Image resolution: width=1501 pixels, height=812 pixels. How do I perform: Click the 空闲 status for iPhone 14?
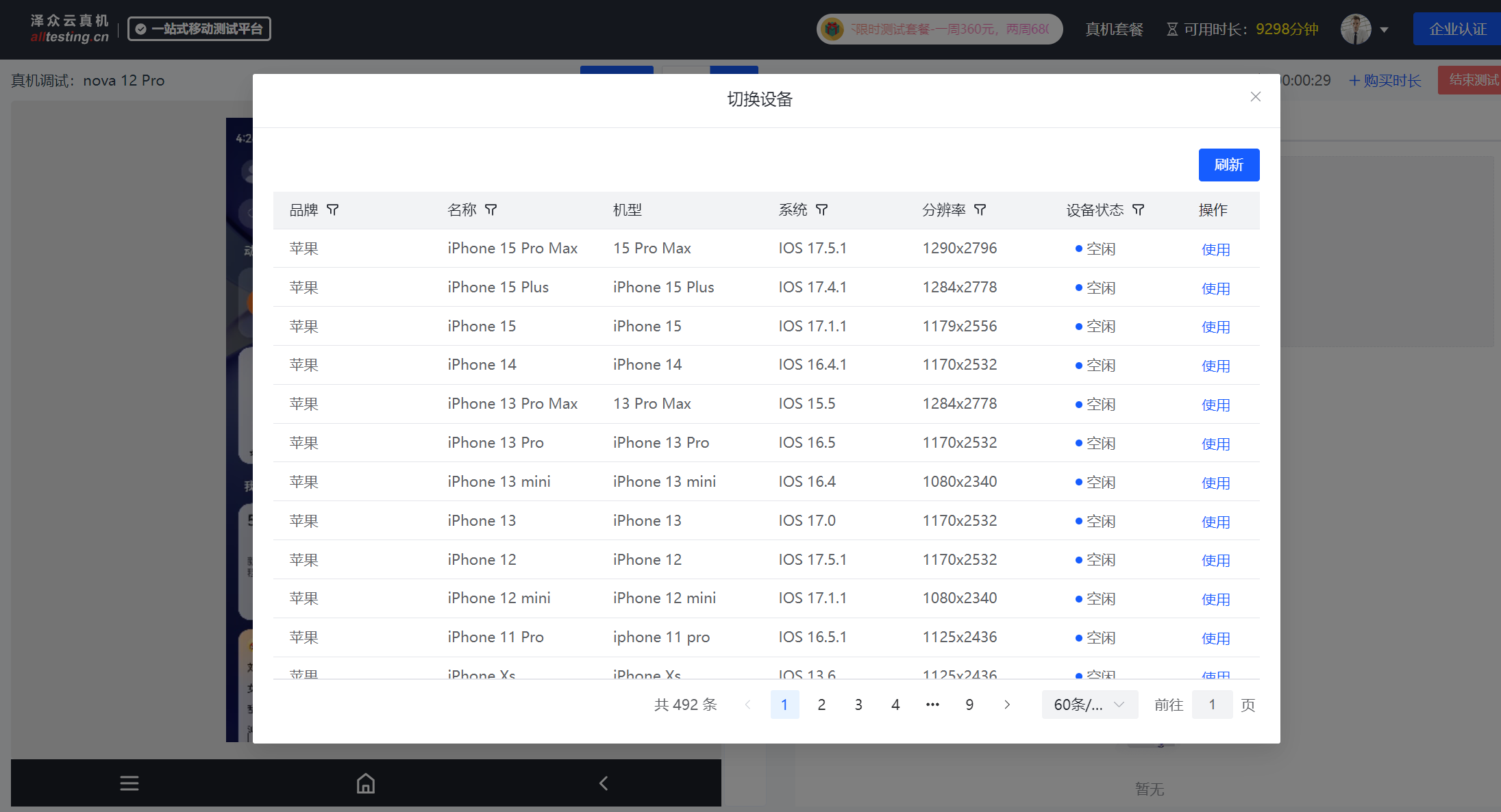(x=1095, y=366)
